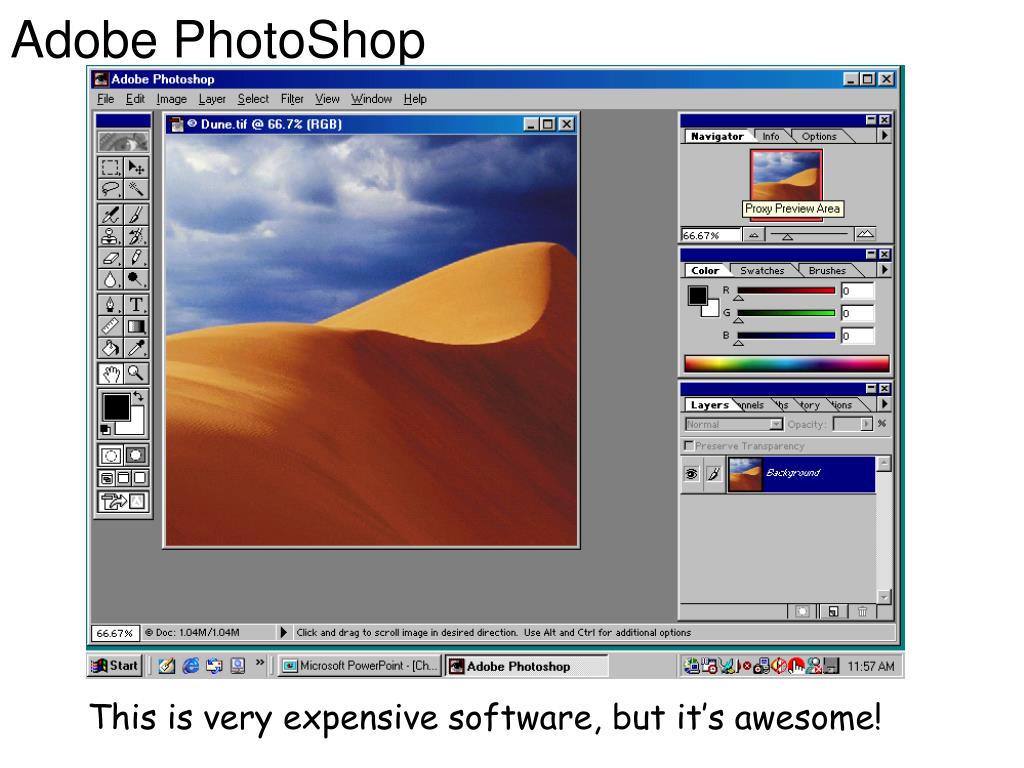Open the Color panel flyout menu arrow
The width and height of the screenshot is (1024, 768).
point(885,270)
